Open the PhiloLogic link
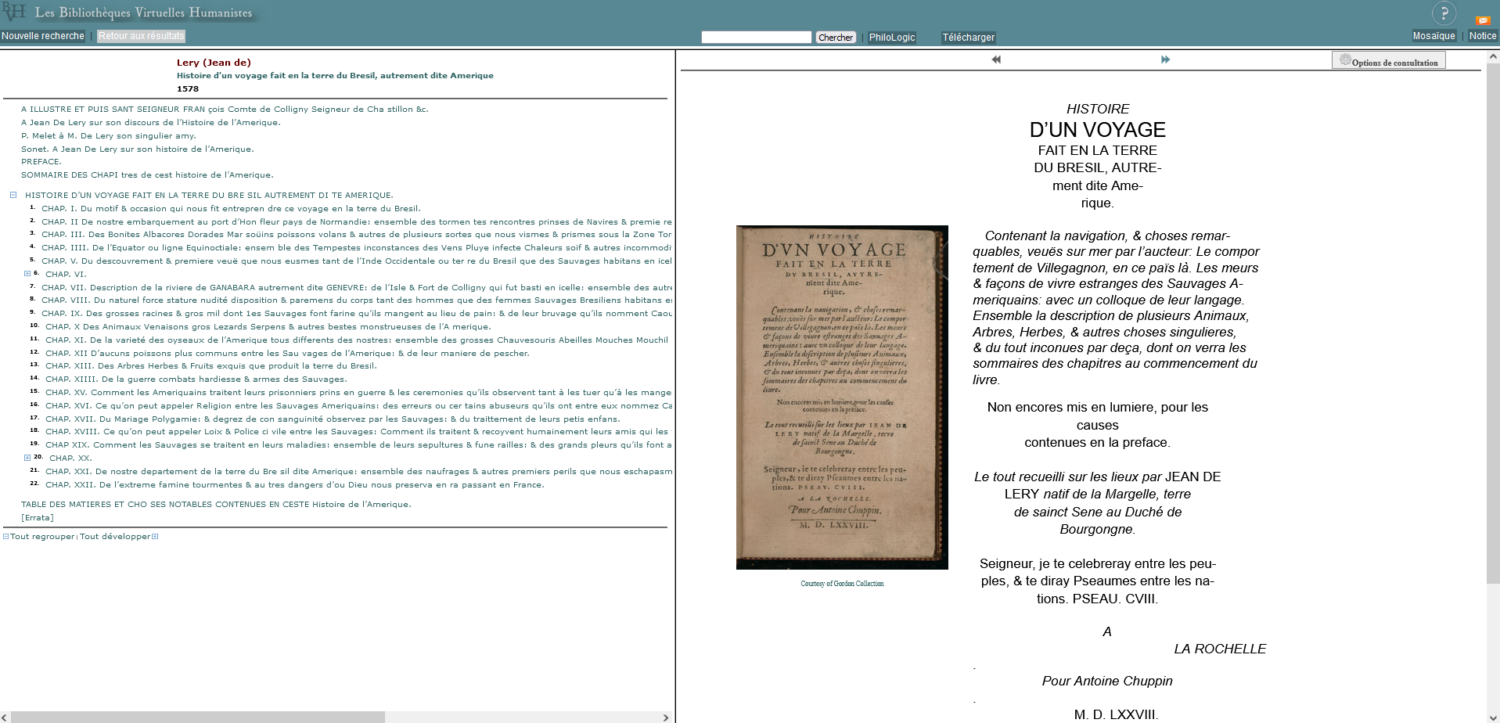1500x723 pixels. click(x=892, y=37)
